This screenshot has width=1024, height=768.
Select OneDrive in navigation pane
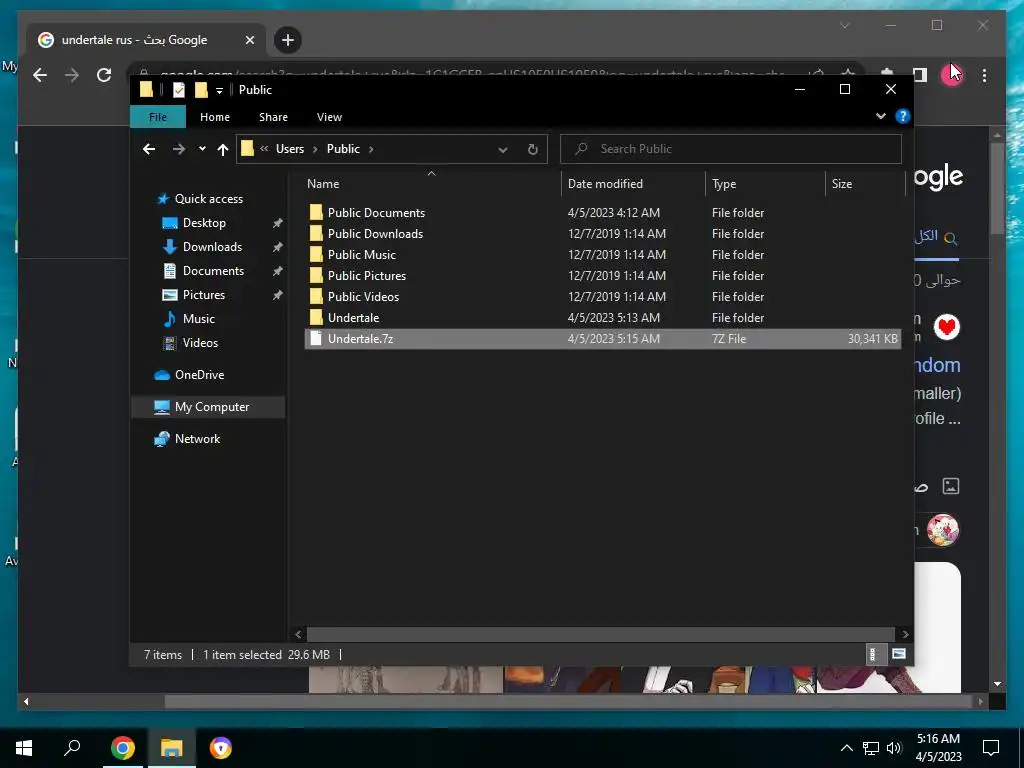[x=199, y=375]
